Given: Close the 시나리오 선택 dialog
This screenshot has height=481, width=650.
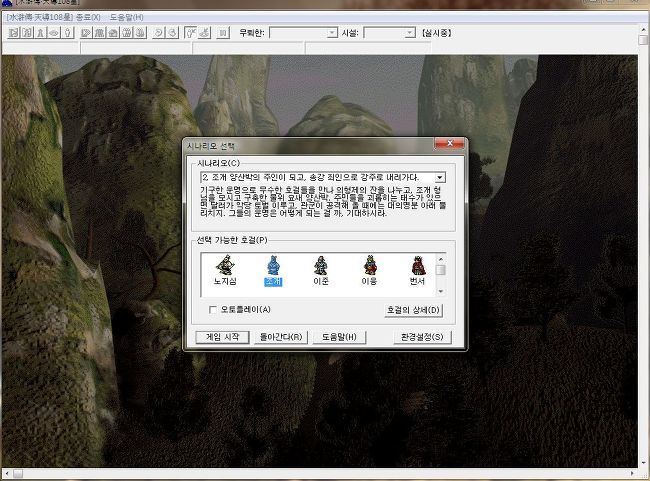Looking at the screenshot, I should [x=450, y=143].
